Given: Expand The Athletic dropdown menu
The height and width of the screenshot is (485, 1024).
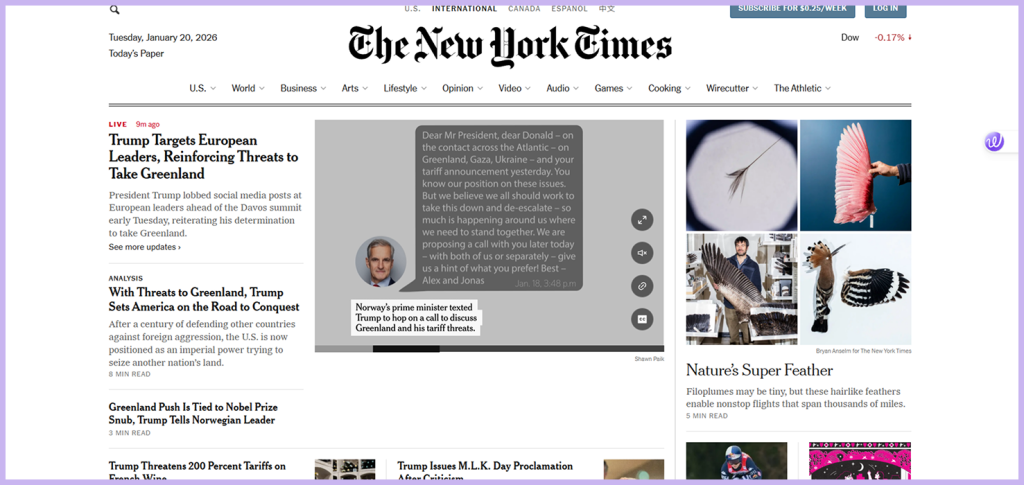Looking at the screenshot, I should pos(828,88).
